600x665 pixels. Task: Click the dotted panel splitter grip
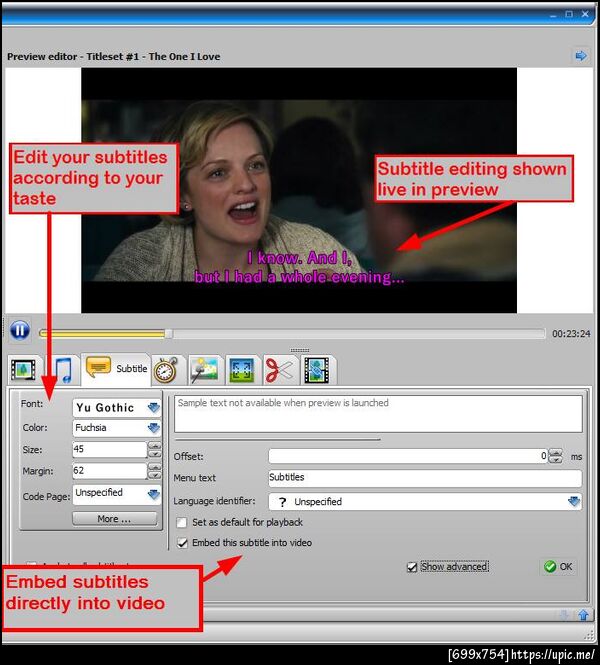300,350
